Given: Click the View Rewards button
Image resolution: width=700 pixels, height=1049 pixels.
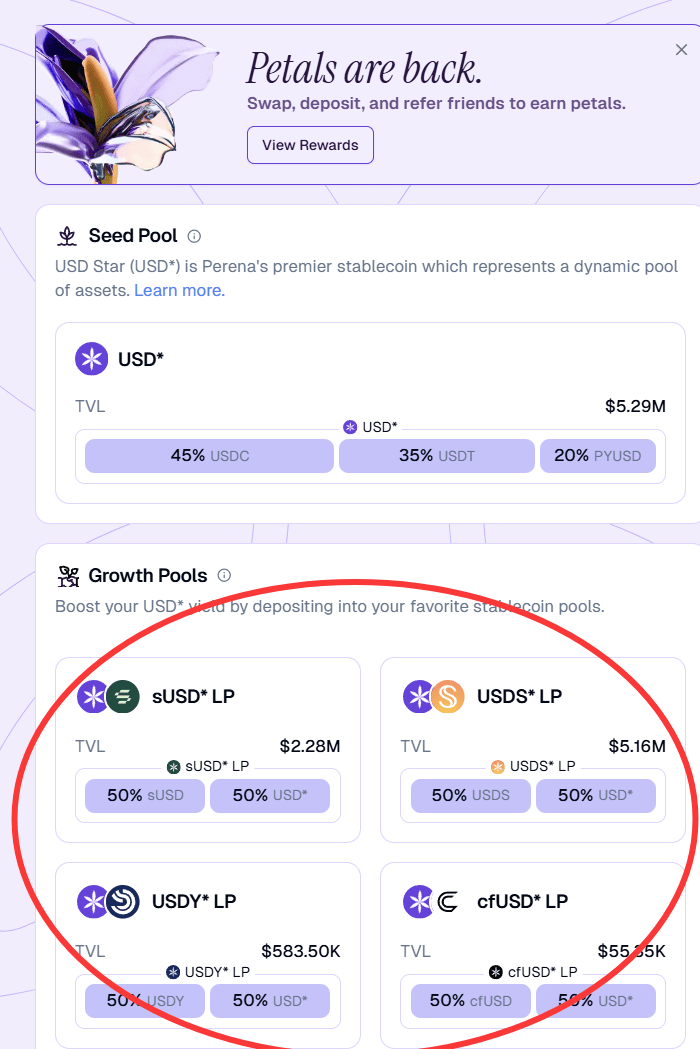Looking at the screenshot, I should click(311, 145).
